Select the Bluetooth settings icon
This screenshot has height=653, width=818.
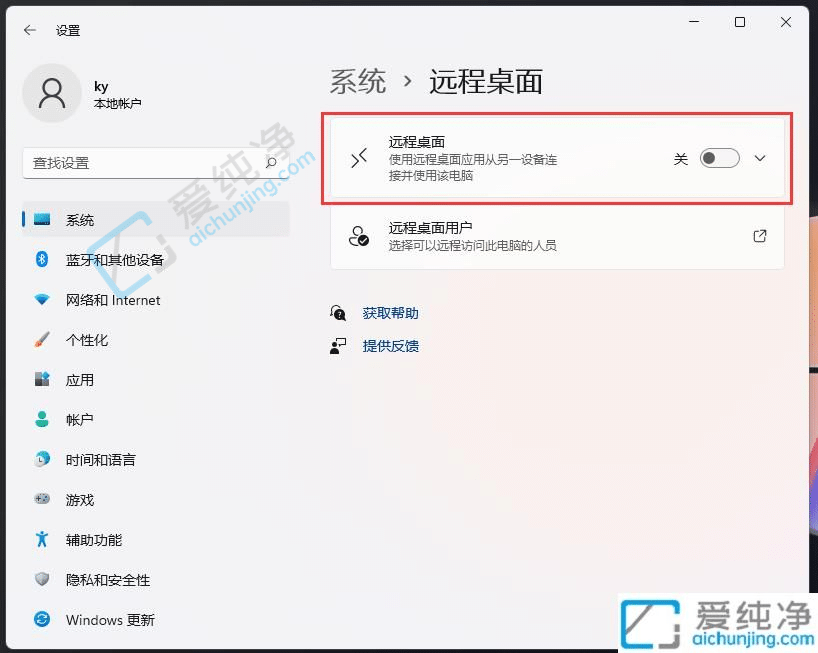tap(42, 260)
